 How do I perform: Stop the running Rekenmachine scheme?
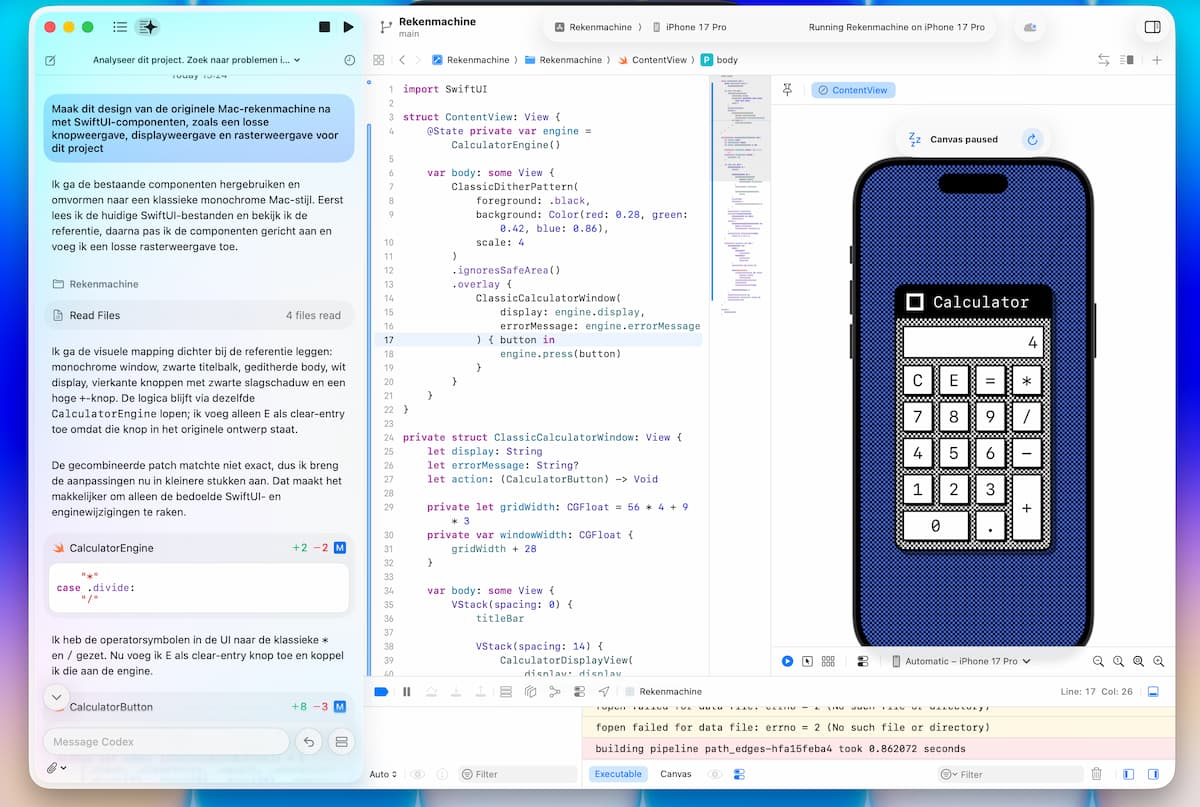[x=325, y=27]
